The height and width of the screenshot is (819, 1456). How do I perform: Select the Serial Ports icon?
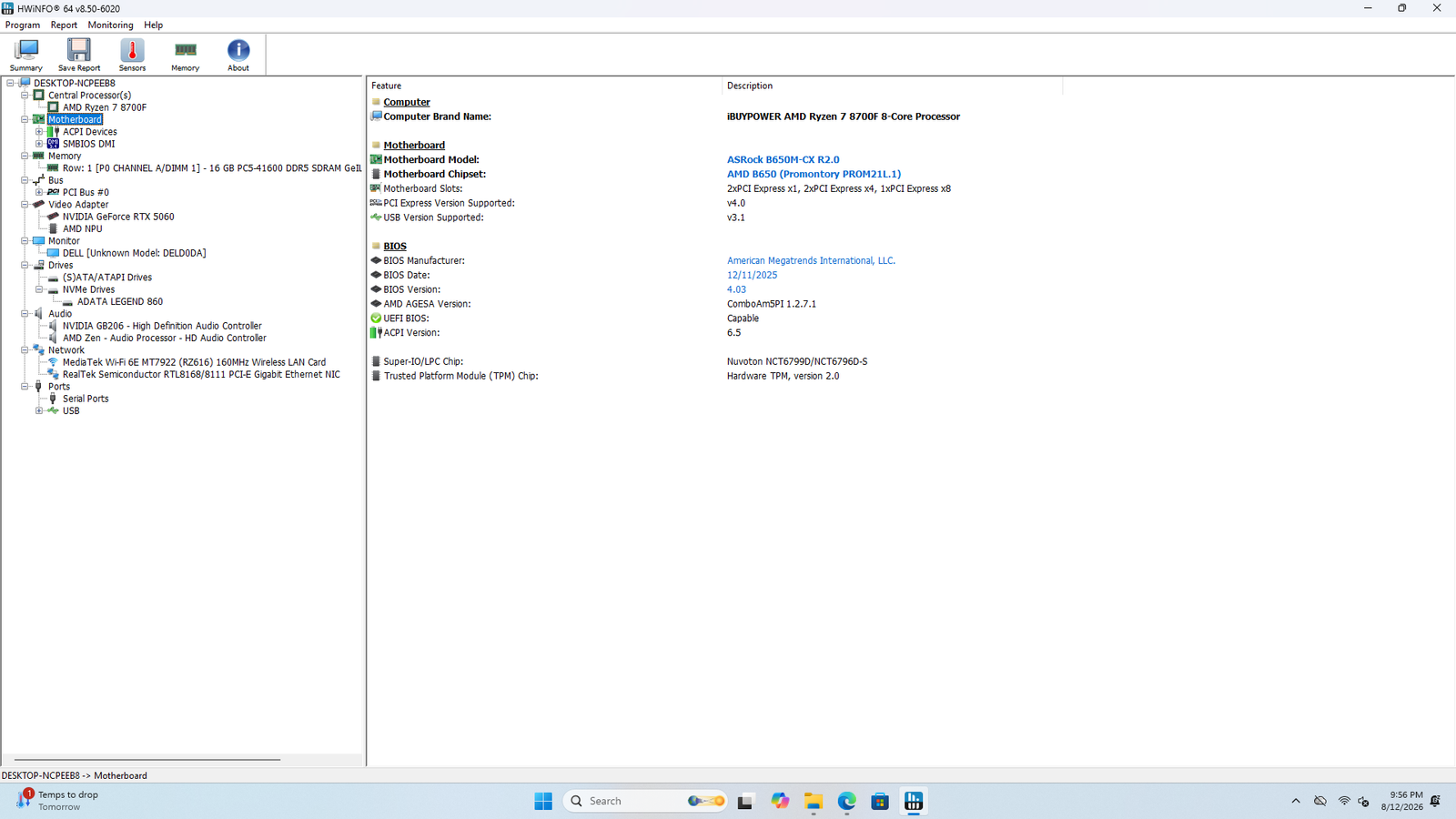click(x=53, y=399)
